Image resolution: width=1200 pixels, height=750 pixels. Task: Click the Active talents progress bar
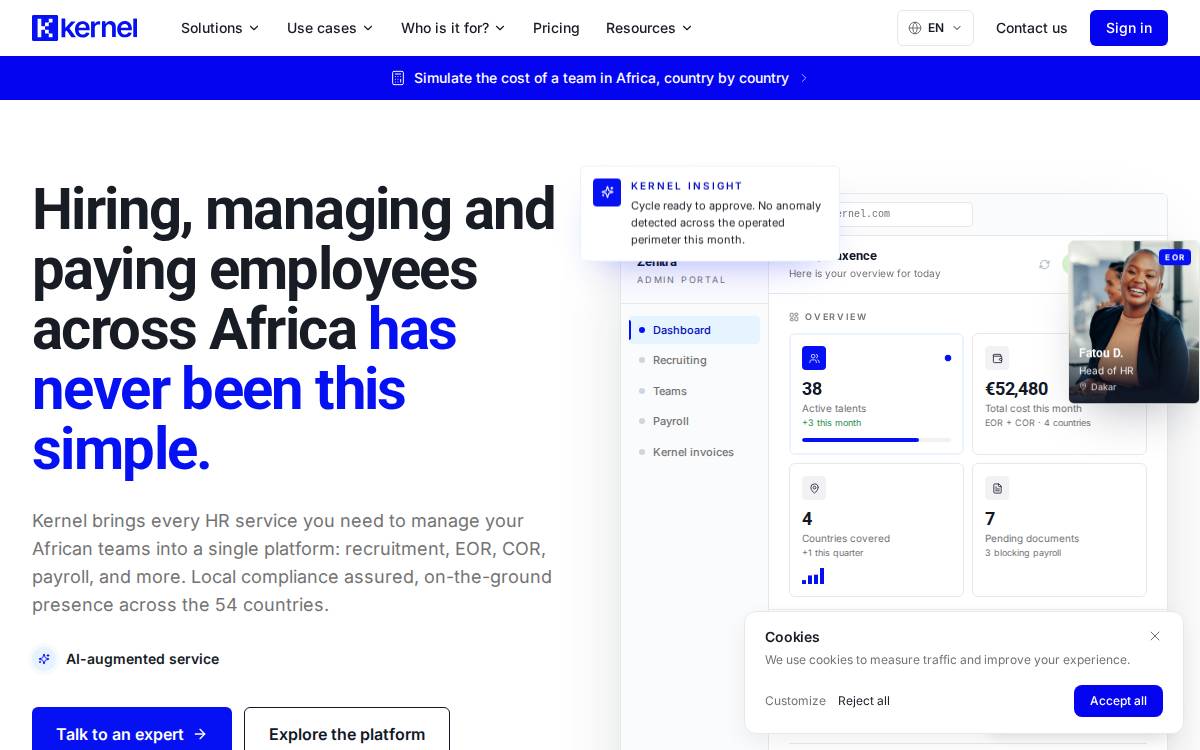click(x=876, y=440)
